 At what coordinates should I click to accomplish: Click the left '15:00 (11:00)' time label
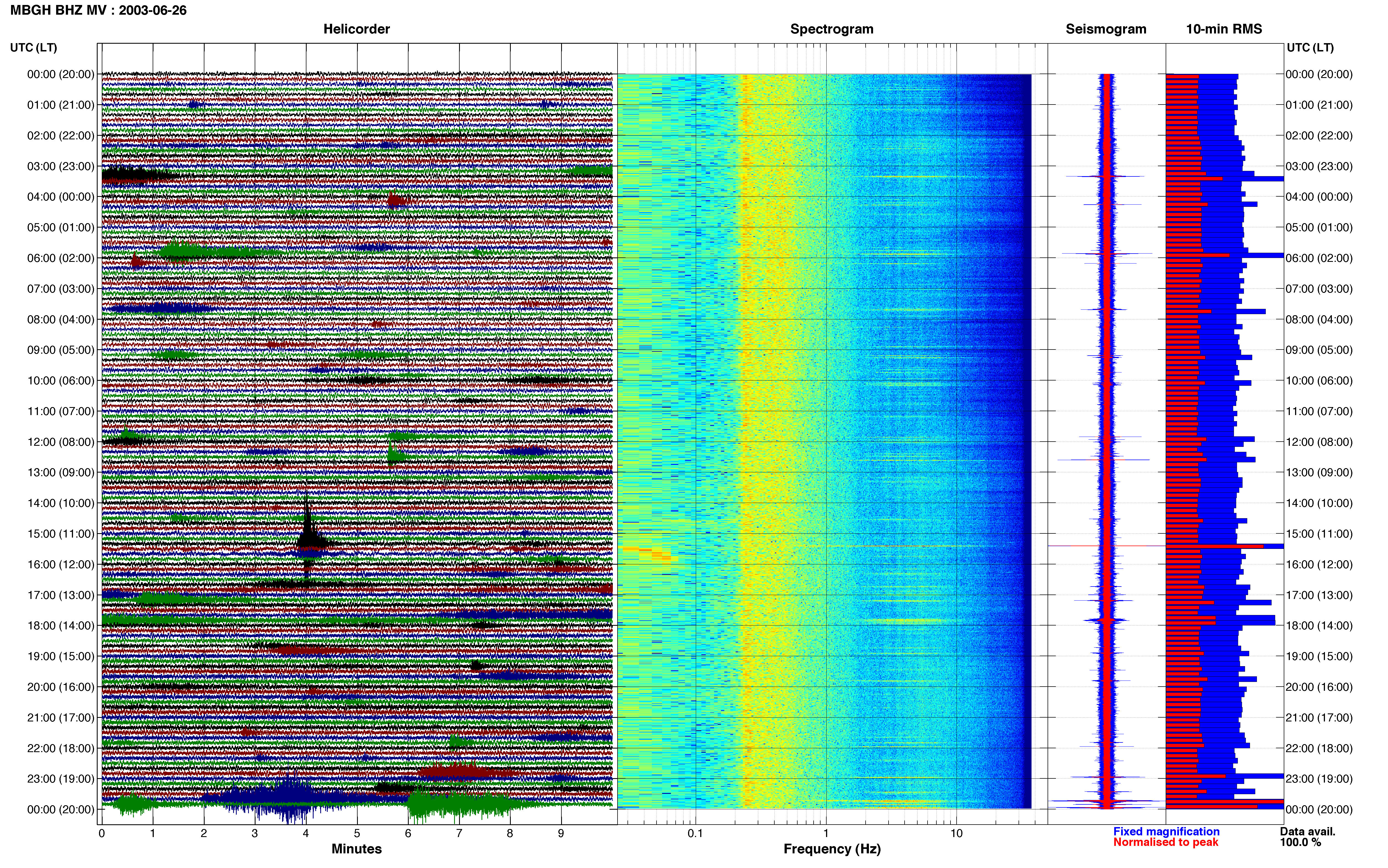pyautogui.click(x=60, y=534)
